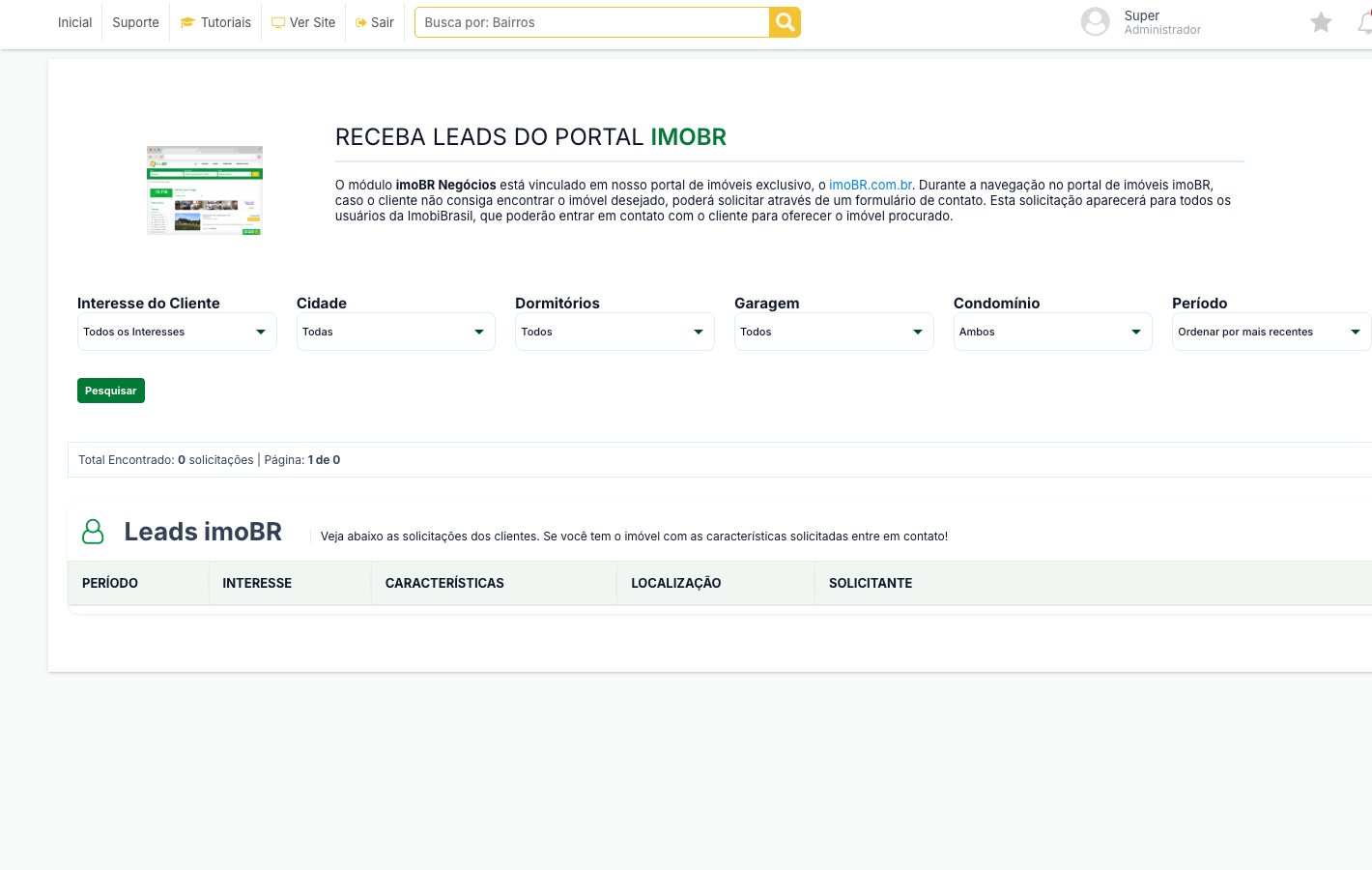Open the Tutoriais menu item
The image size is (1372, 870).
pyautogui.click(x=215, y=22)
